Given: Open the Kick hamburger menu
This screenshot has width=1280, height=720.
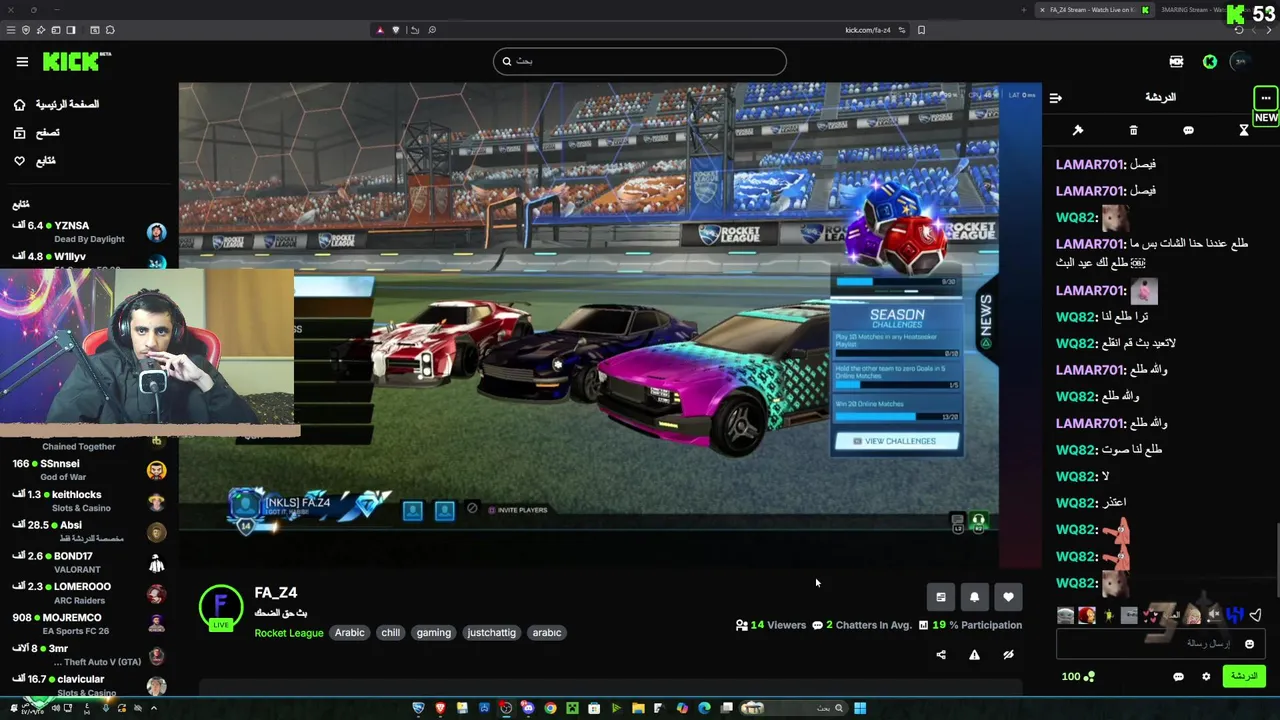Looking at the screenshot, I should click(22, 62).
